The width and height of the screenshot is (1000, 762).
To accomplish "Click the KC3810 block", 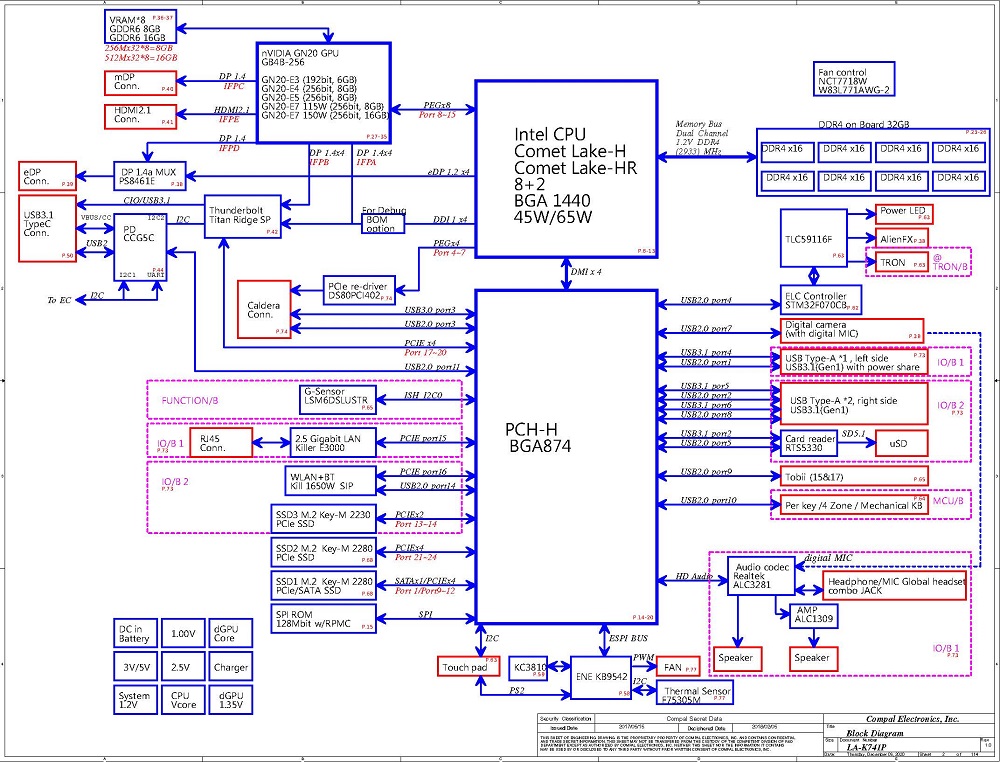I will click(528, 668).
